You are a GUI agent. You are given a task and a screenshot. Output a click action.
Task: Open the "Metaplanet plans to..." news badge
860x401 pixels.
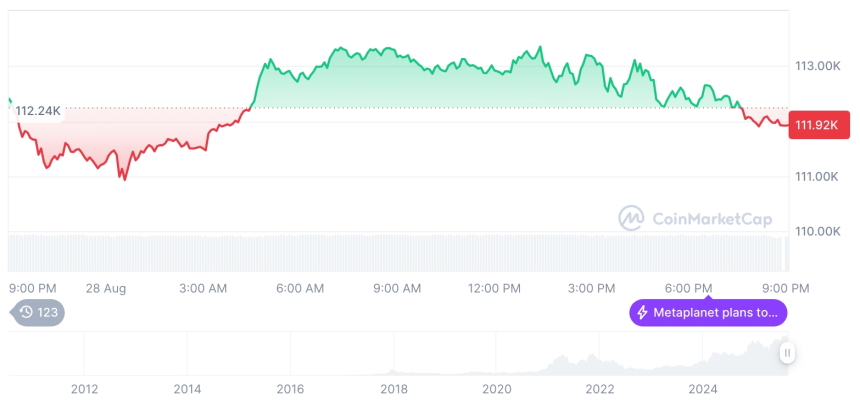pyautogui.click(x=708, y=313)
